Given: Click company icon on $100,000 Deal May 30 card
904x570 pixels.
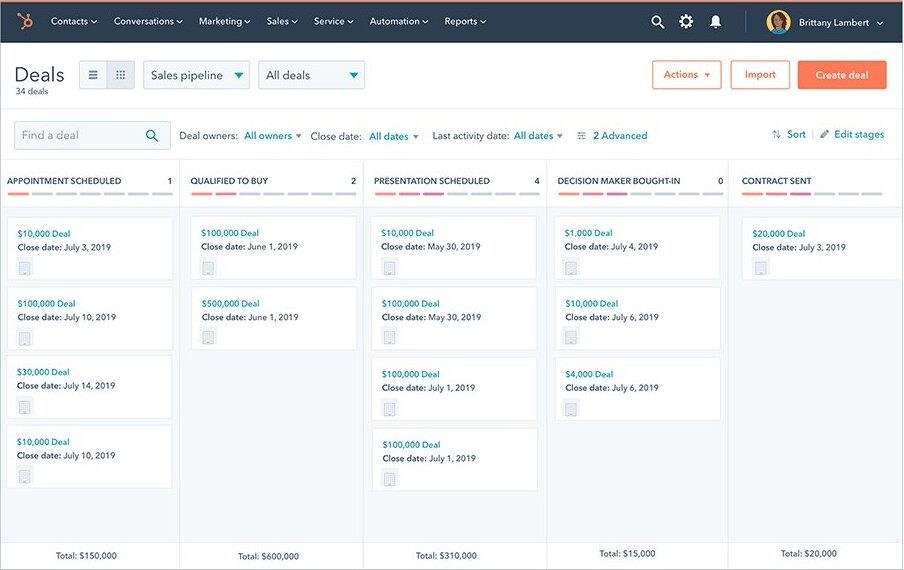Looking at the screenshot, I should [x=390, y=337].
